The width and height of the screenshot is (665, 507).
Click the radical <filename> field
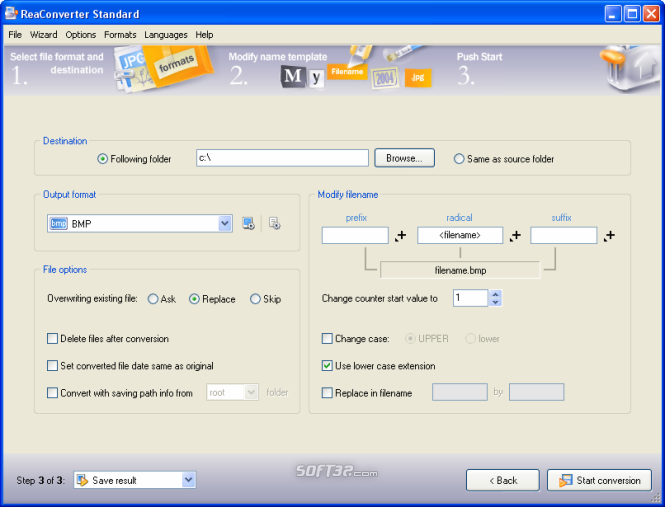click(460, 235)
